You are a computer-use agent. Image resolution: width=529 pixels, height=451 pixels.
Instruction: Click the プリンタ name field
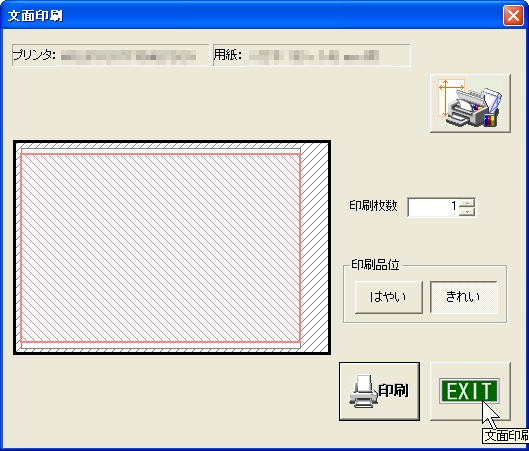[x=111, y=55]
